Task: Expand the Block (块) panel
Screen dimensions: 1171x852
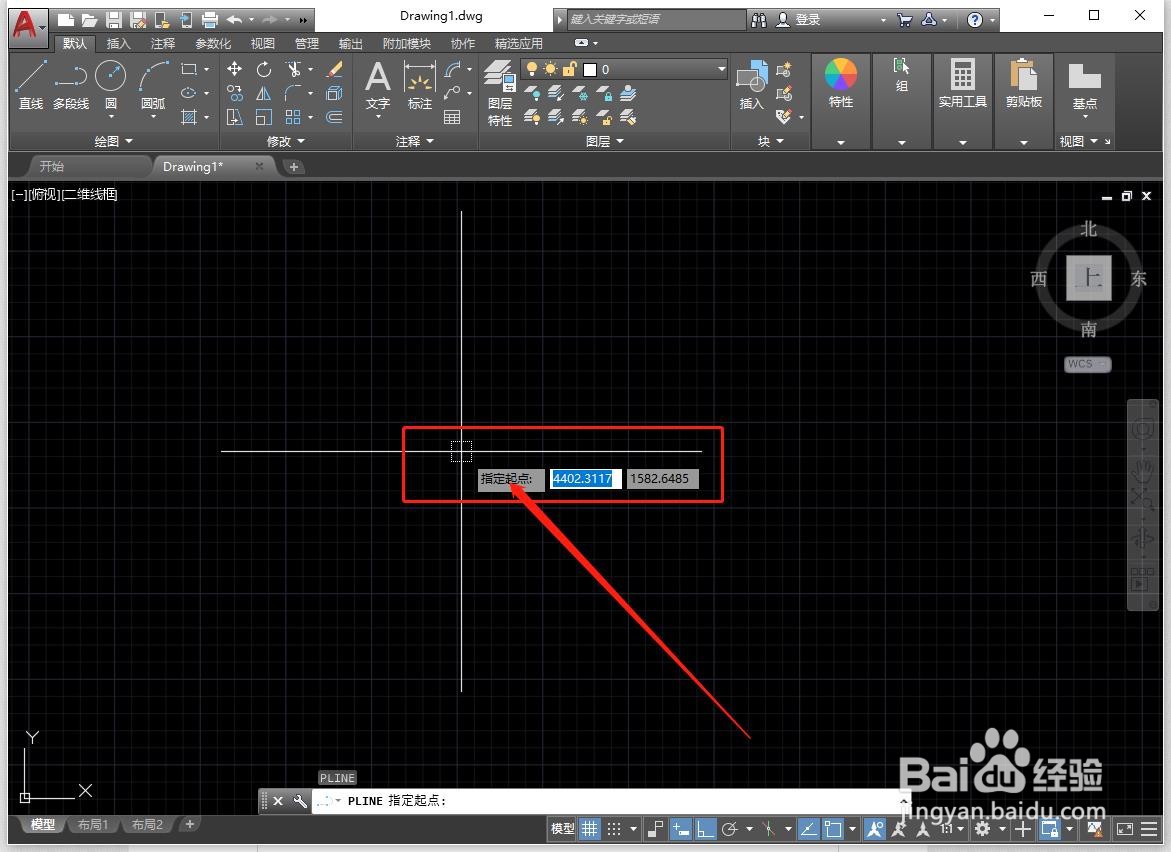Action: coord(771,140)
